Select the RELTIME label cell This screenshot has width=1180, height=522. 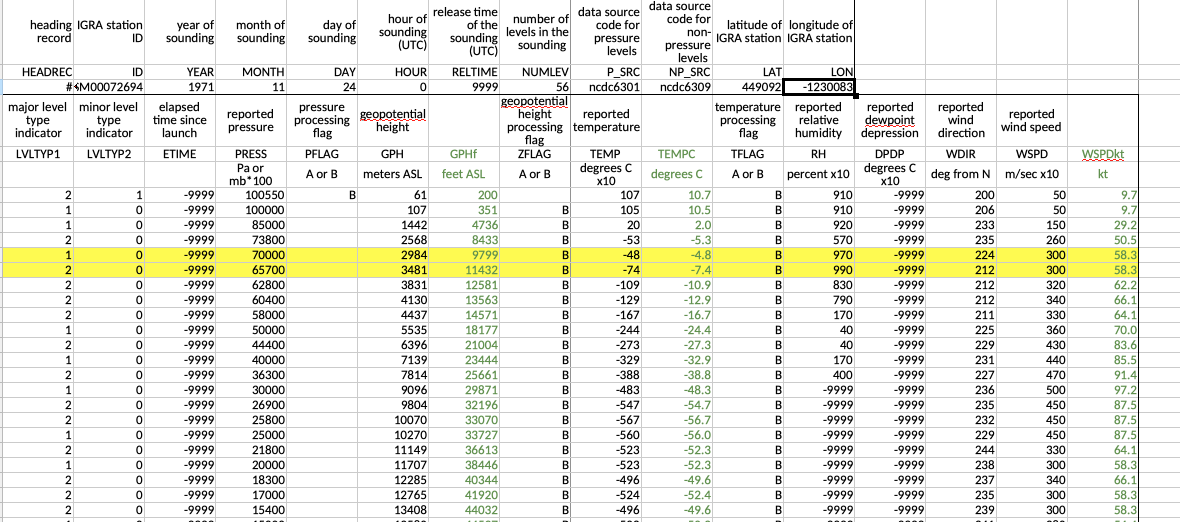coord(466,72)
